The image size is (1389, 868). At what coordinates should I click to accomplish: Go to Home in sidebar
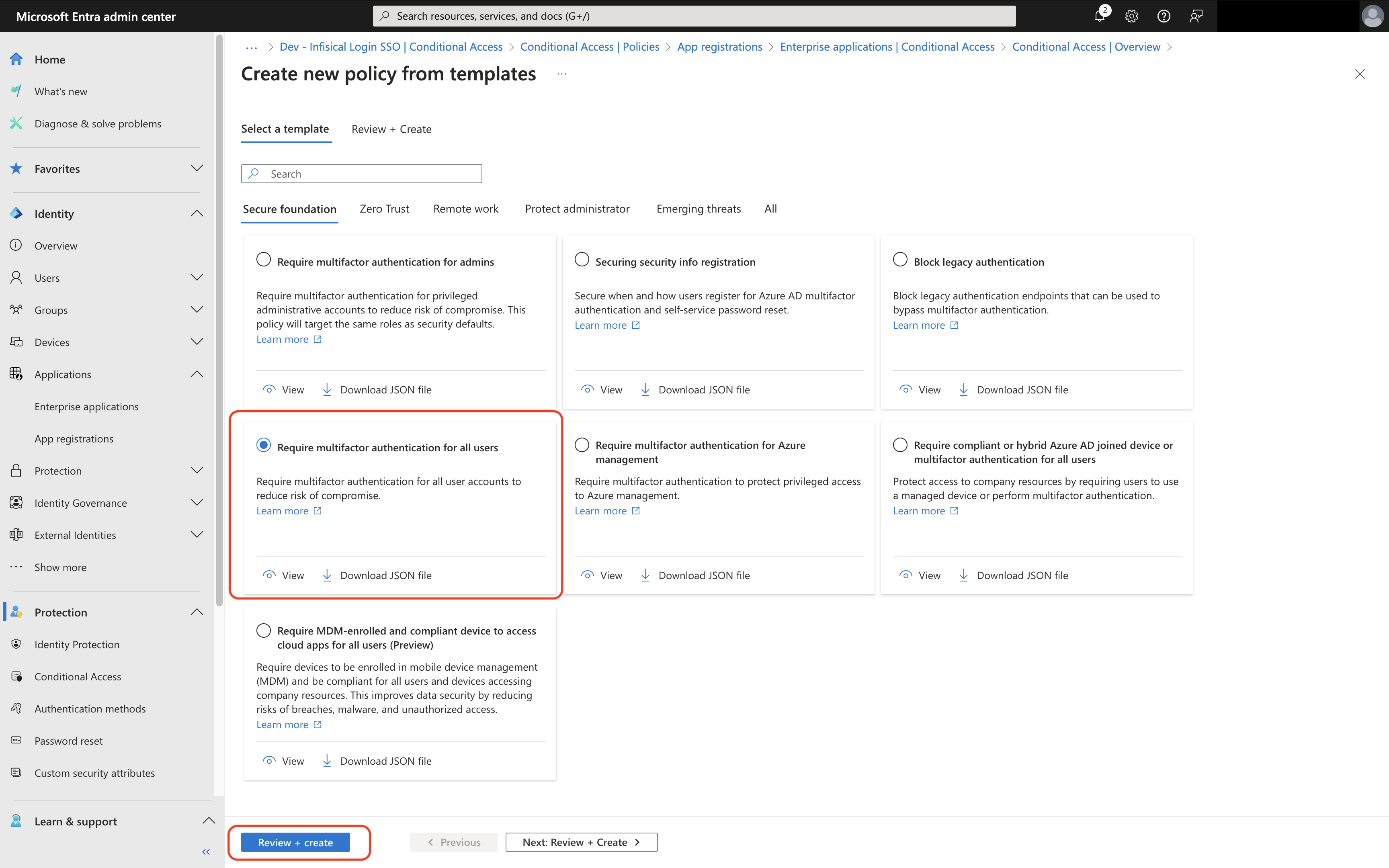pos(50,59)
